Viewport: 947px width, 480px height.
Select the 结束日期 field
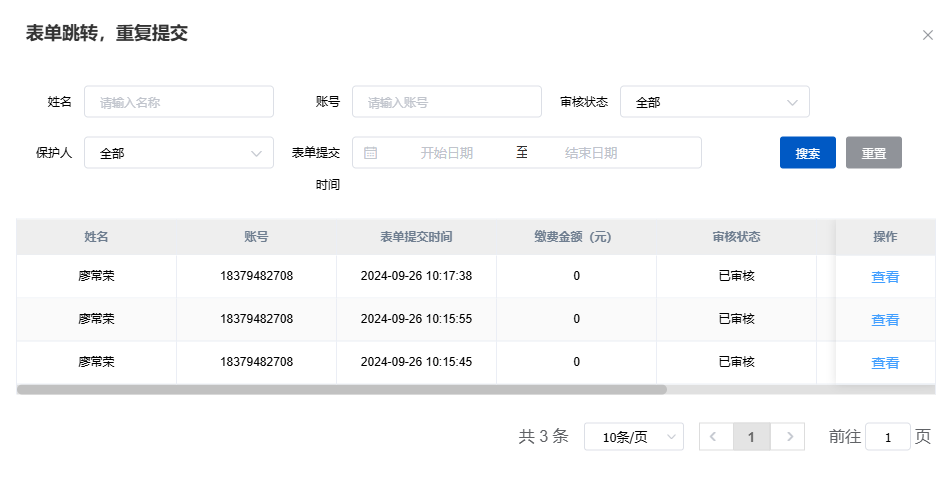(591, 153)
